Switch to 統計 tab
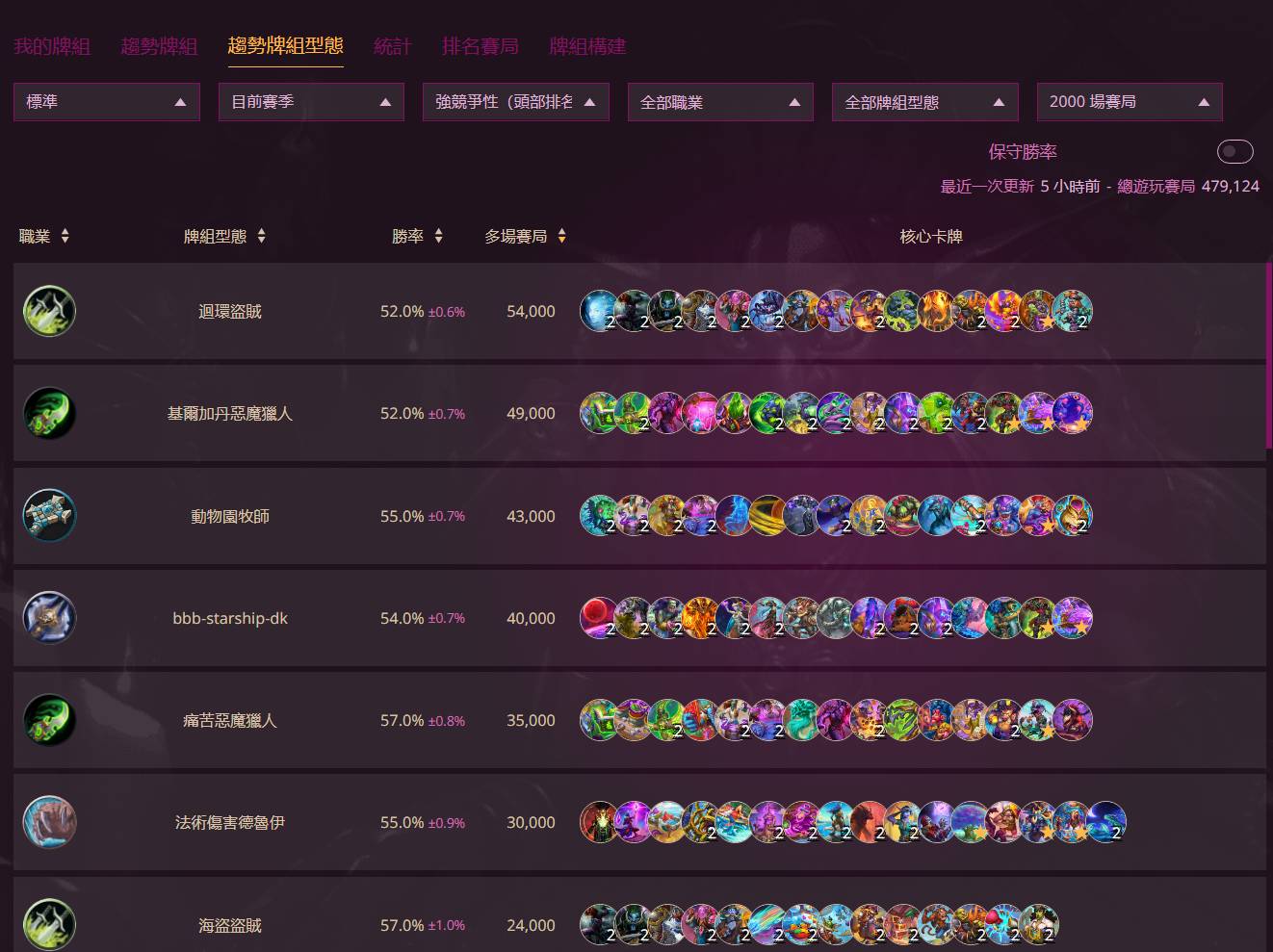Image resolution: width=1273 pixels, height=952 pixels. click(x=392, y=46)
